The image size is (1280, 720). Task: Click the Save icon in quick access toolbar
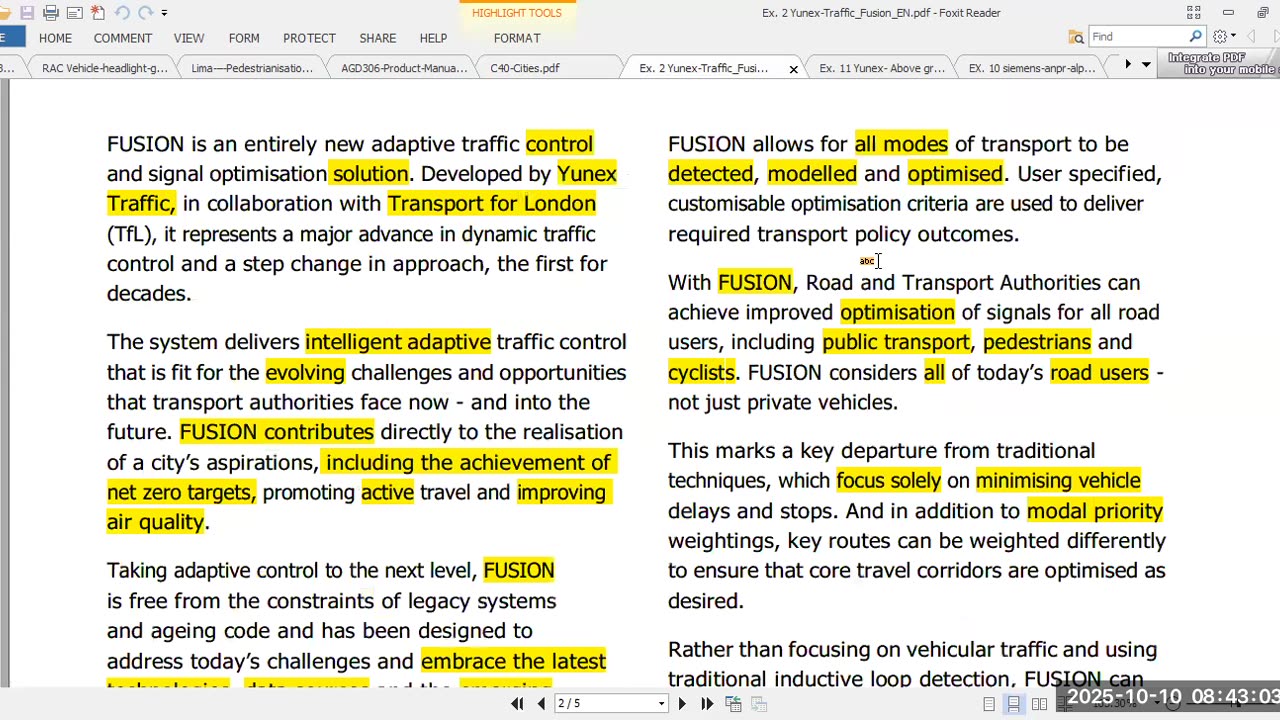[x=27, y=13]
